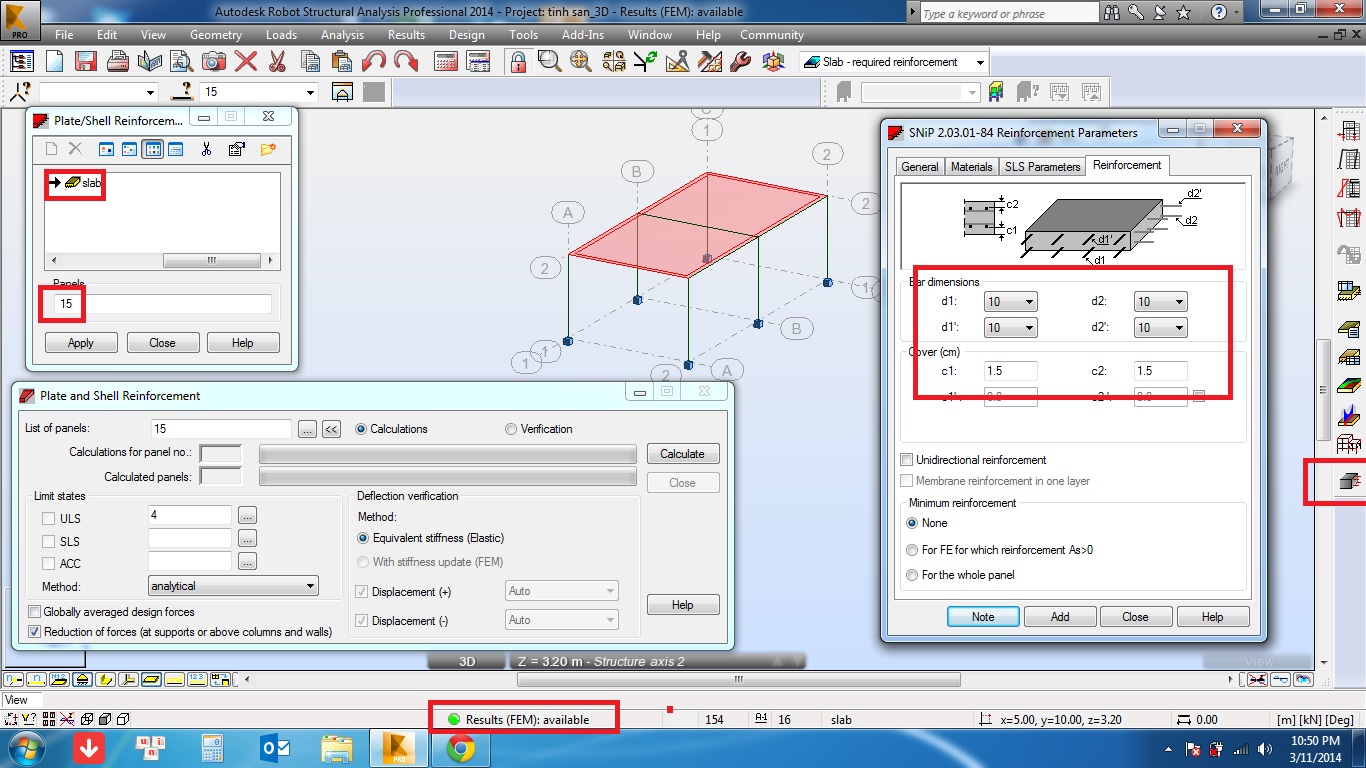Click the colored structure view icon in selection toolbar
Image resolution: width=1366 pixels, height=768 pixels.
[996, 93]
